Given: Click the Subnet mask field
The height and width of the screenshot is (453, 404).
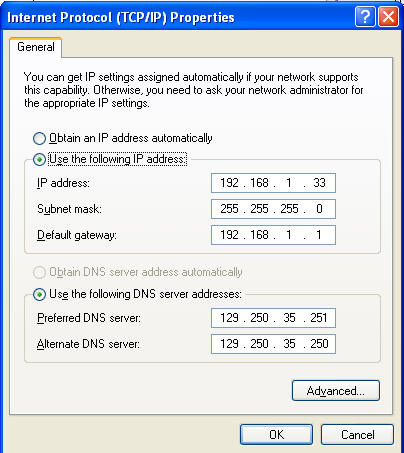Looking at the screenshot, I should click(x=273, y=209).
